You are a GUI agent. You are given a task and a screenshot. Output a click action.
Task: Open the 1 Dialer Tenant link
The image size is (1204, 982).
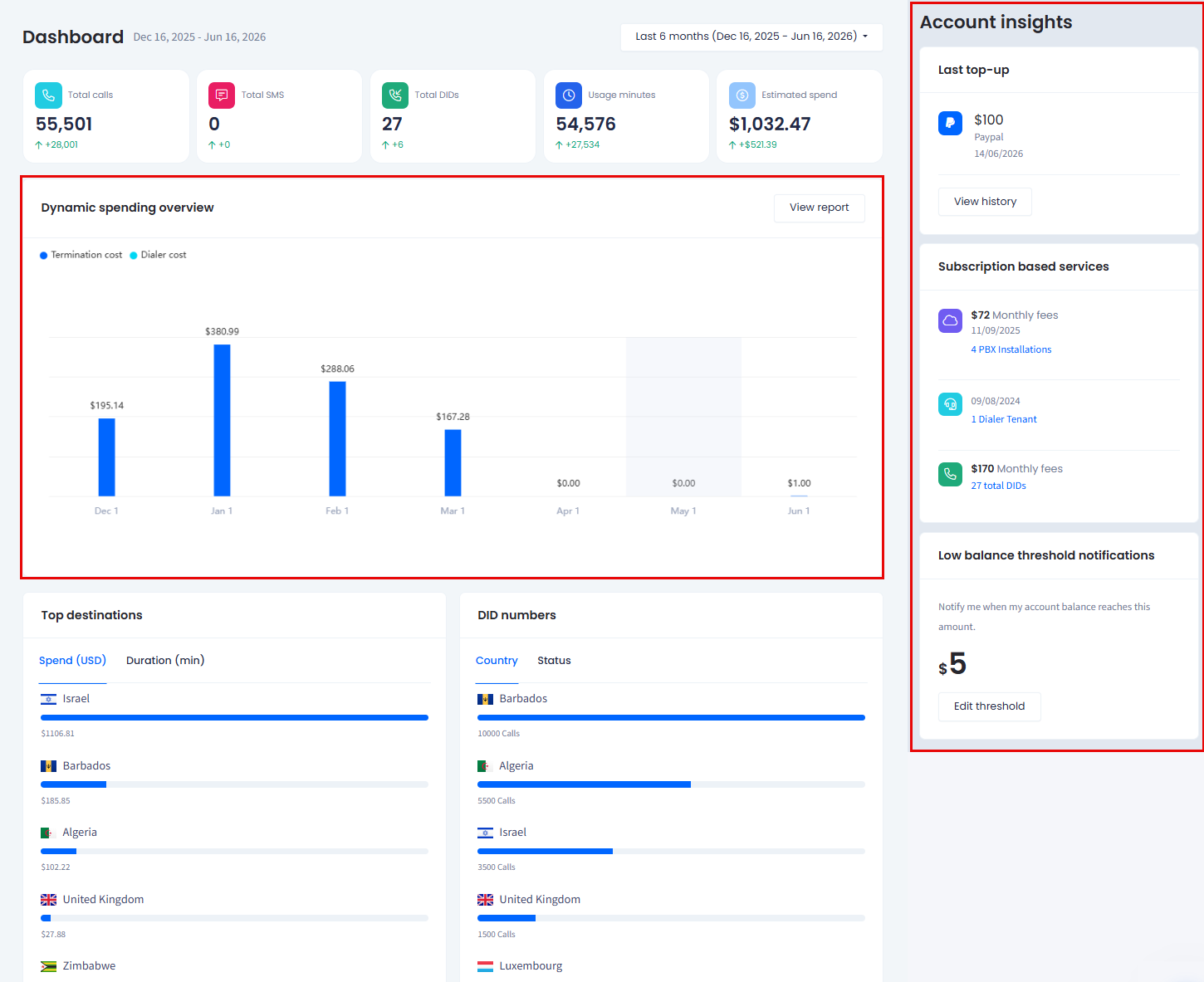coord(1004,419)
